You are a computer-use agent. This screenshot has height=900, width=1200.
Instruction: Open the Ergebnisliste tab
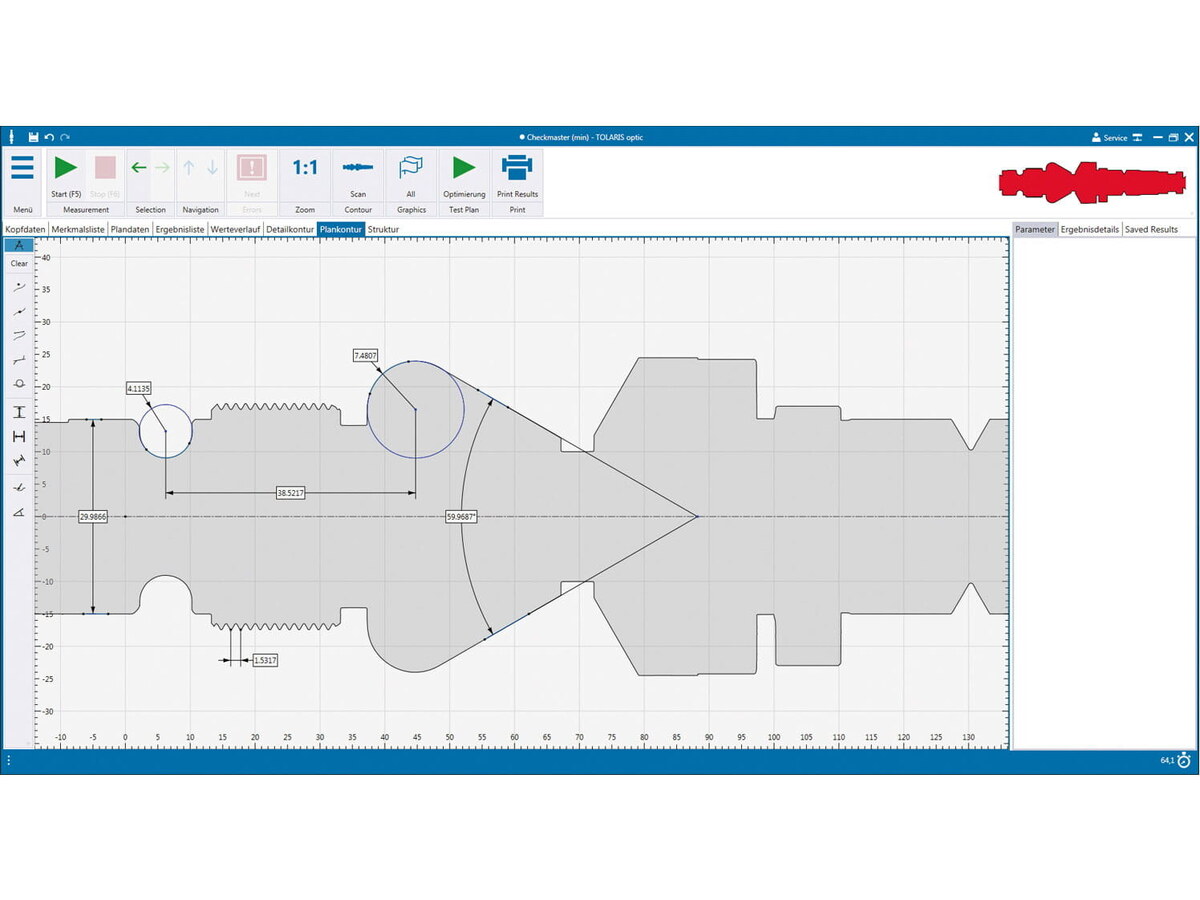coord(180,230)
